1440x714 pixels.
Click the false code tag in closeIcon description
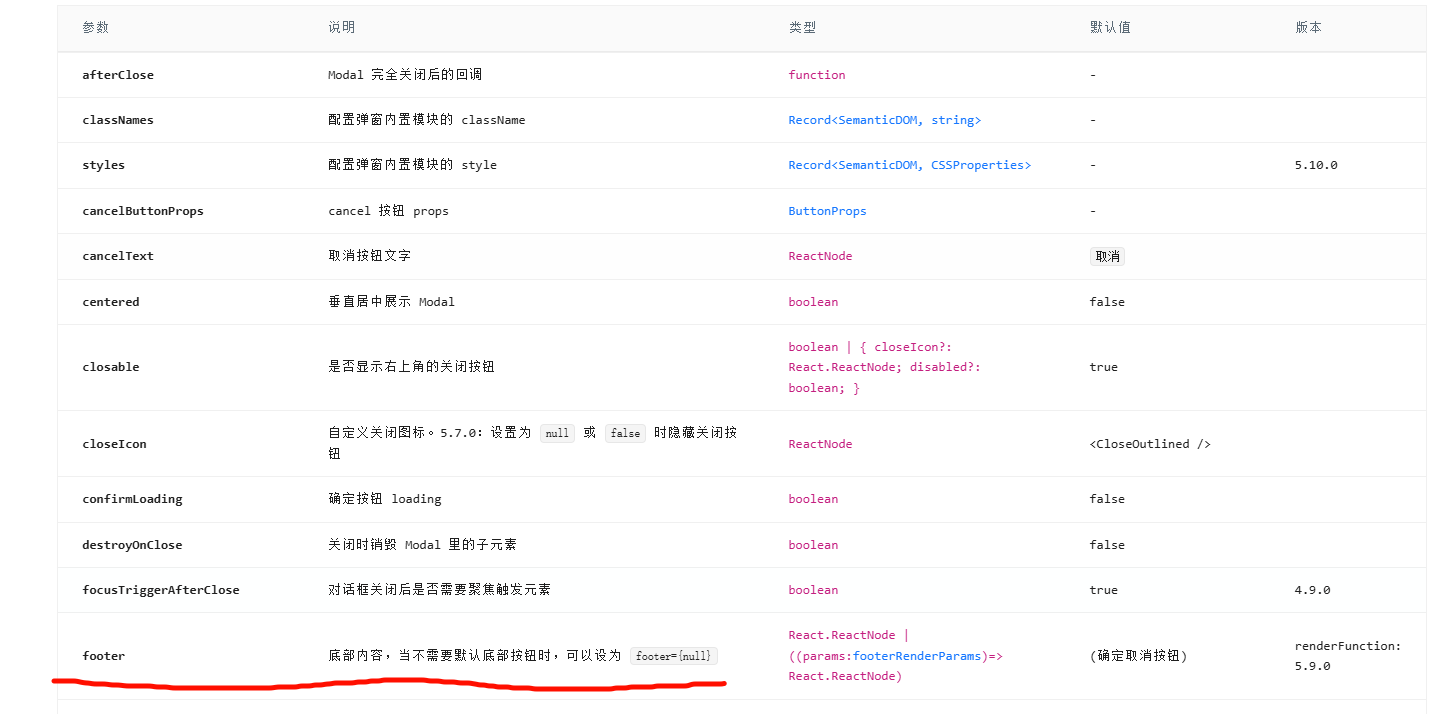coord(625,433)
